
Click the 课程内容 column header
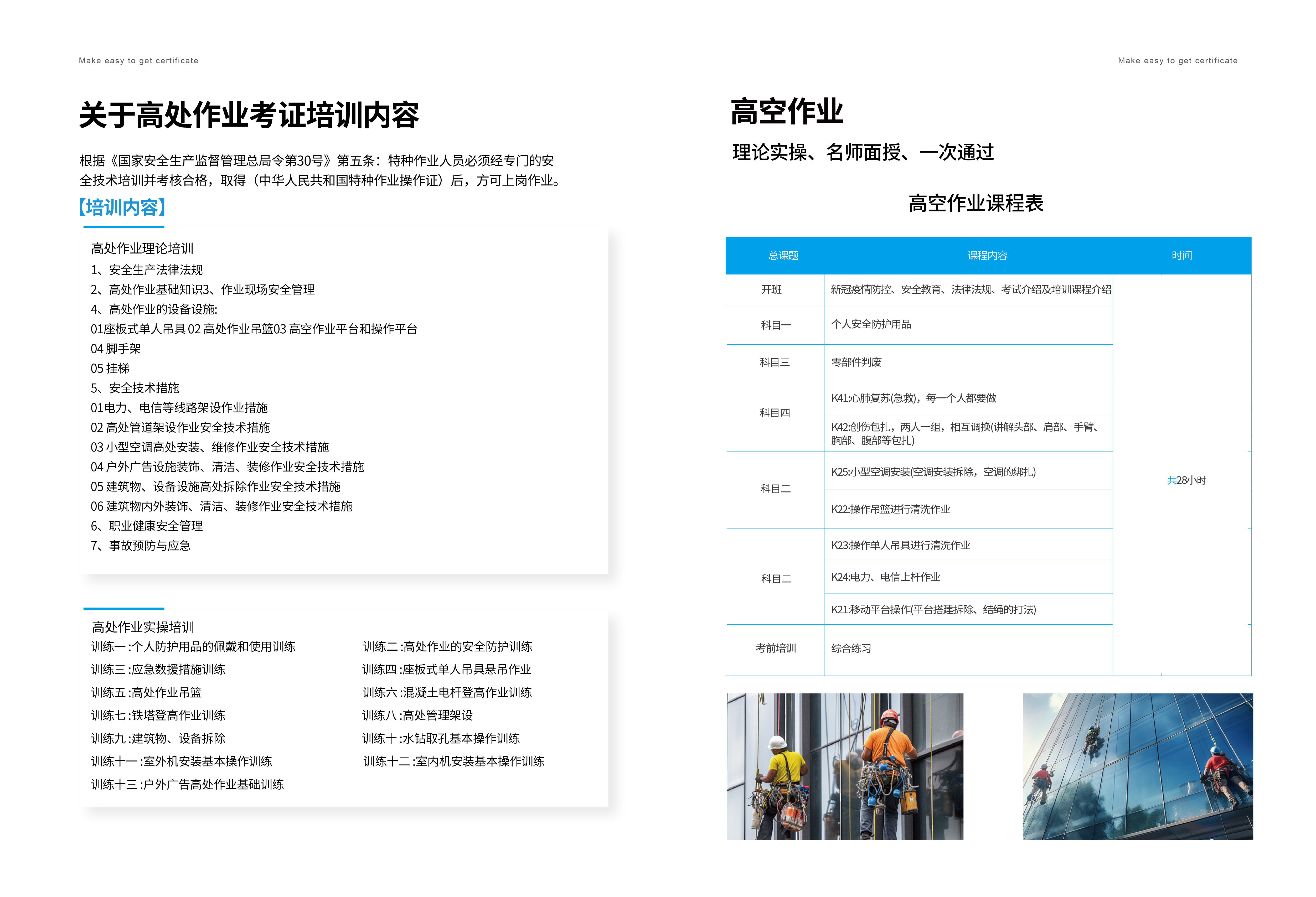(987, 255)
